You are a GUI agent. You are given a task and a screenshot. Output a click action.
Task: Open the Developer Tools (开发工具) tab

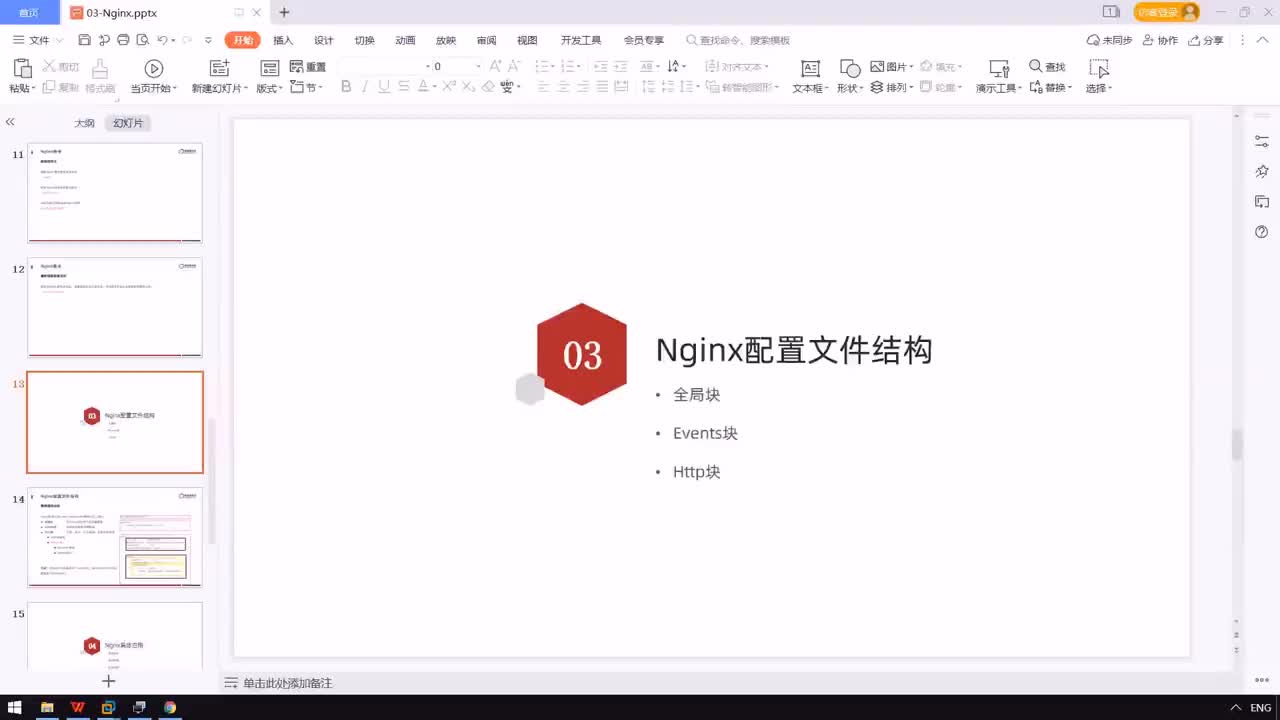point(581,40)
